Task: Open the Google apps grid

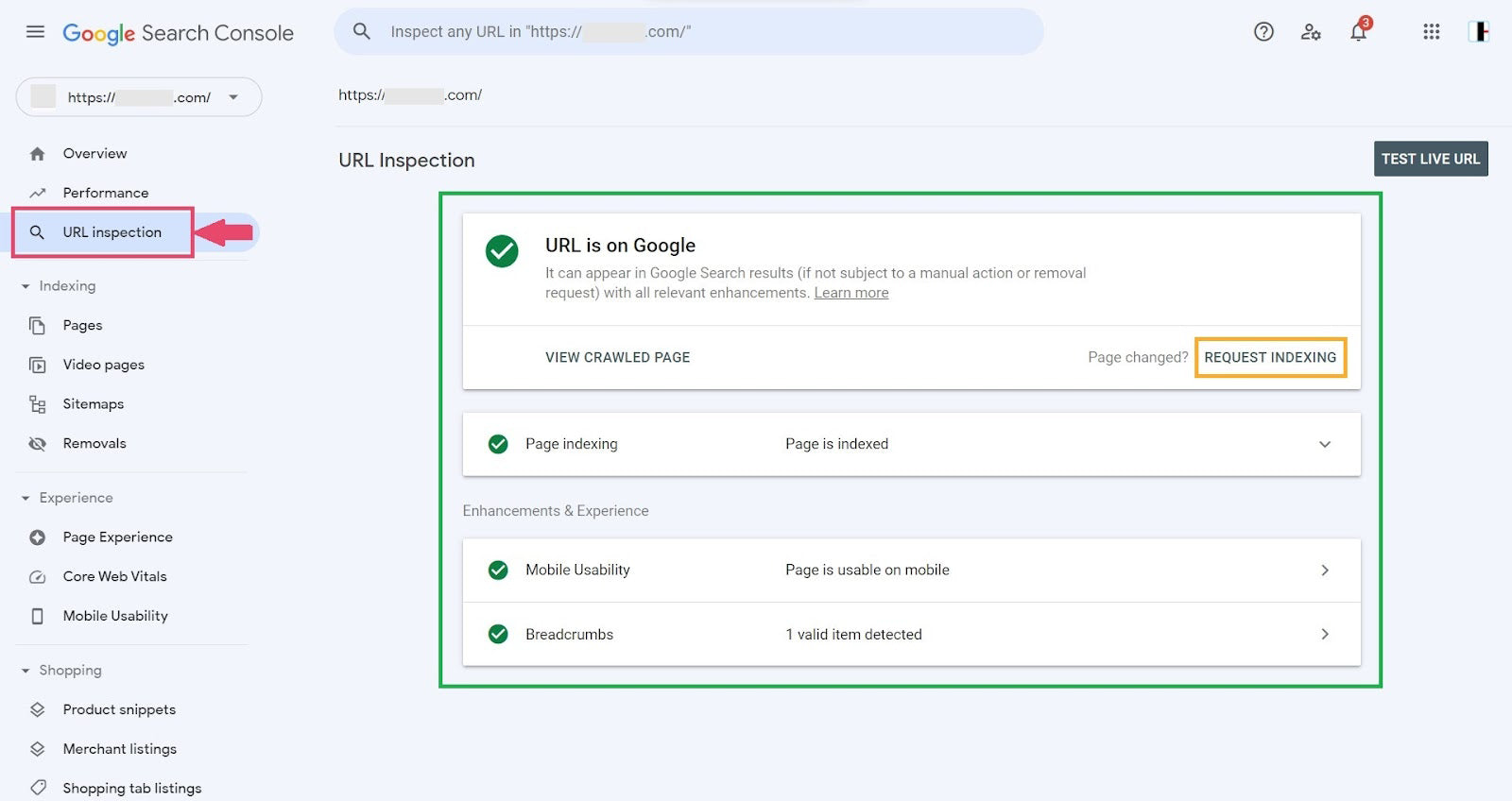Action: coord(1432,32)
